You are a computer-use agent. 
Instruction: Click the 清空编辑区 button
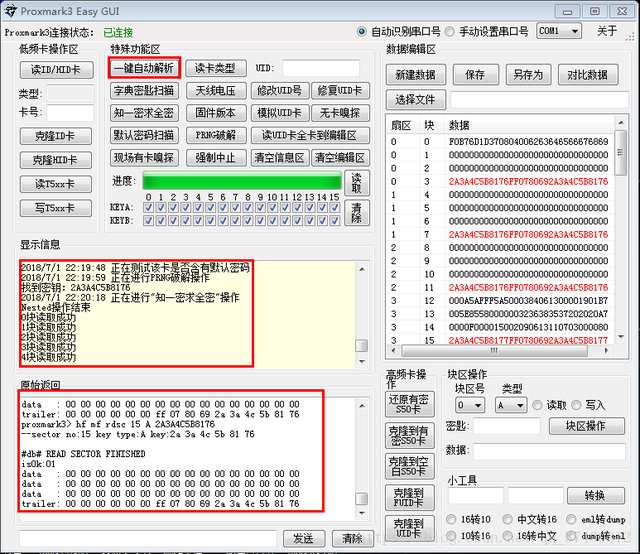pyautogui.click(x=340, y=158)
